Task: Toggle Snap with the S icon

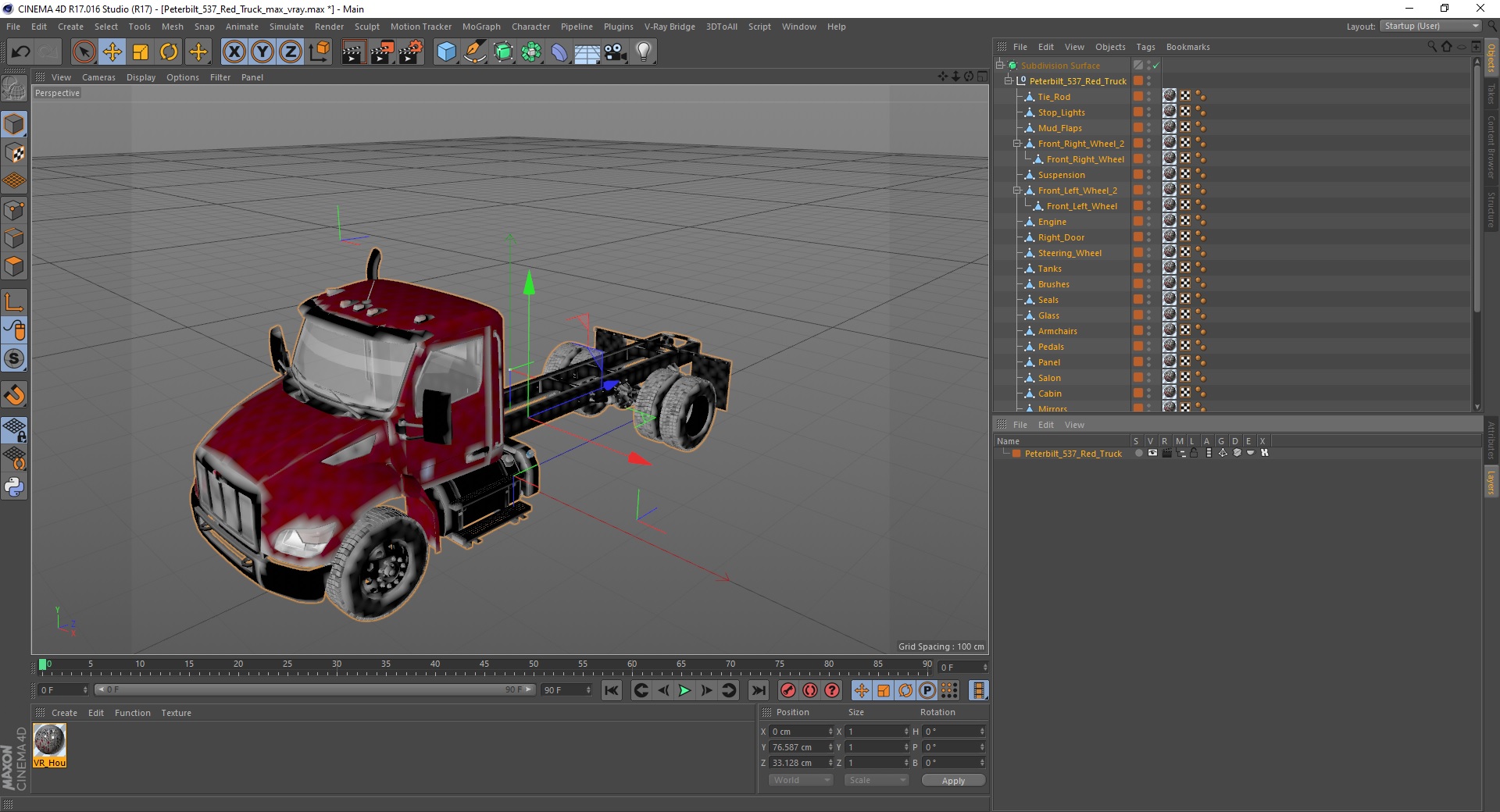Action: pos(14,359)
